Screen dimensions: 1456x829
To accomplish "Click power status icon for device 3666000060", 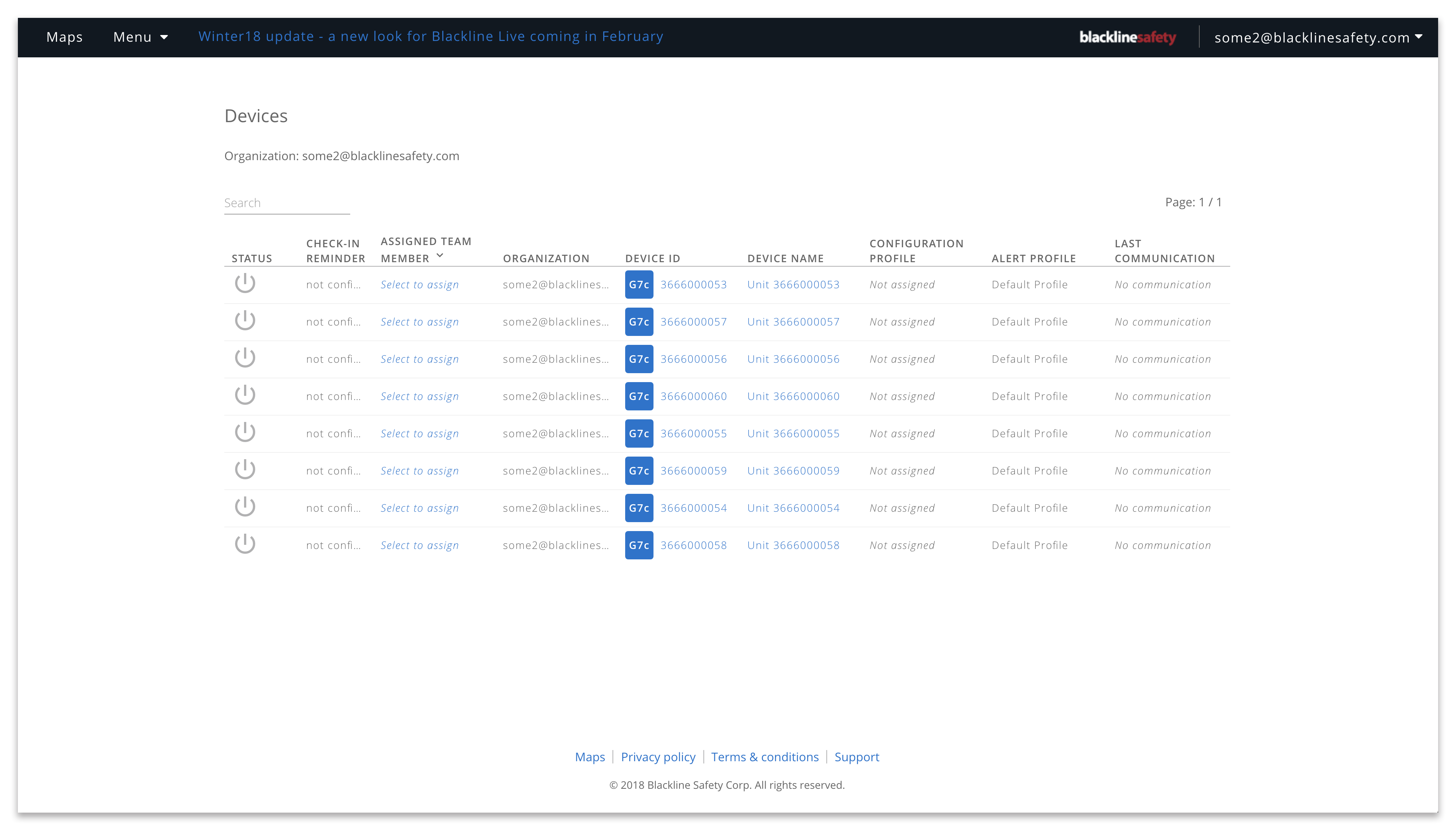I will point(245,395).
